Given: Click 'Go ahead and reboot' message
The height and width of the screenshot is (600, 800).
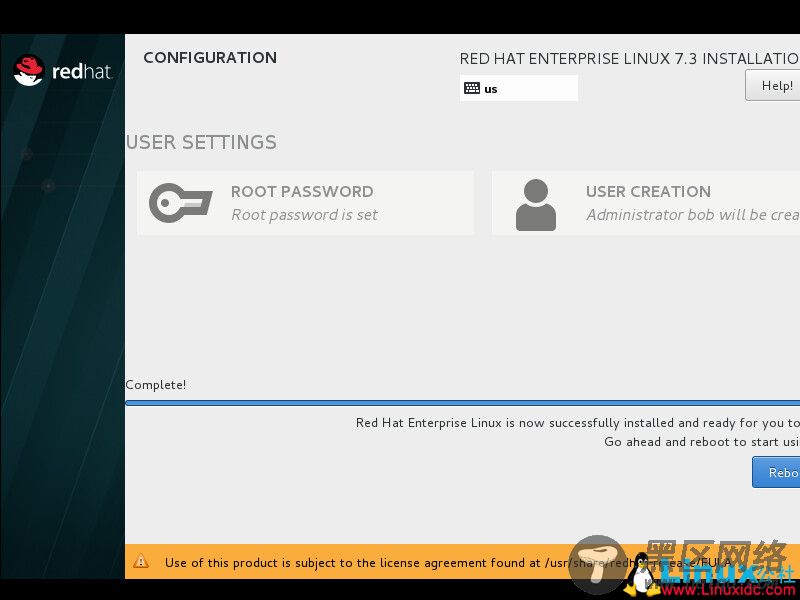Looking at the screenshot, I should tap(702, 442).
